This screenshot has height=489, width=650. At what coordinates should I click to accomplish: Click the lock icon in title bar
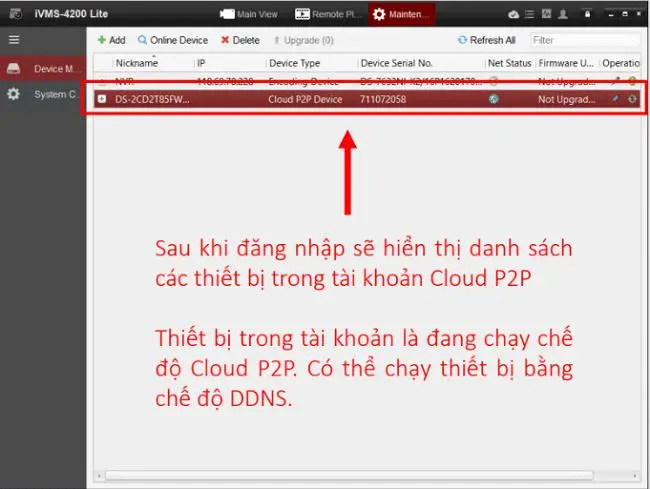tap(587, 14)
